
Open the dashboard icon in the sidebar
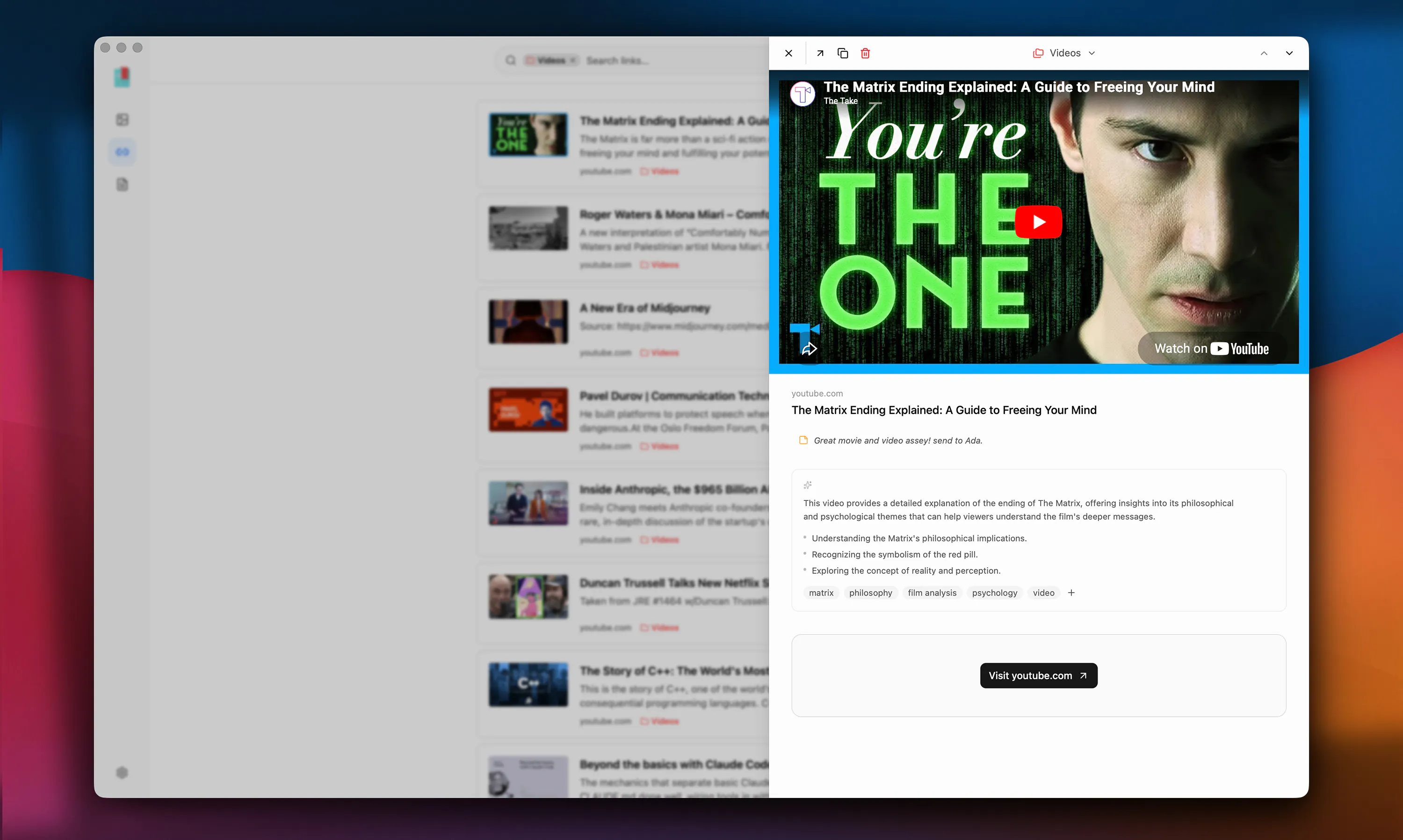[x=122, y=119]
